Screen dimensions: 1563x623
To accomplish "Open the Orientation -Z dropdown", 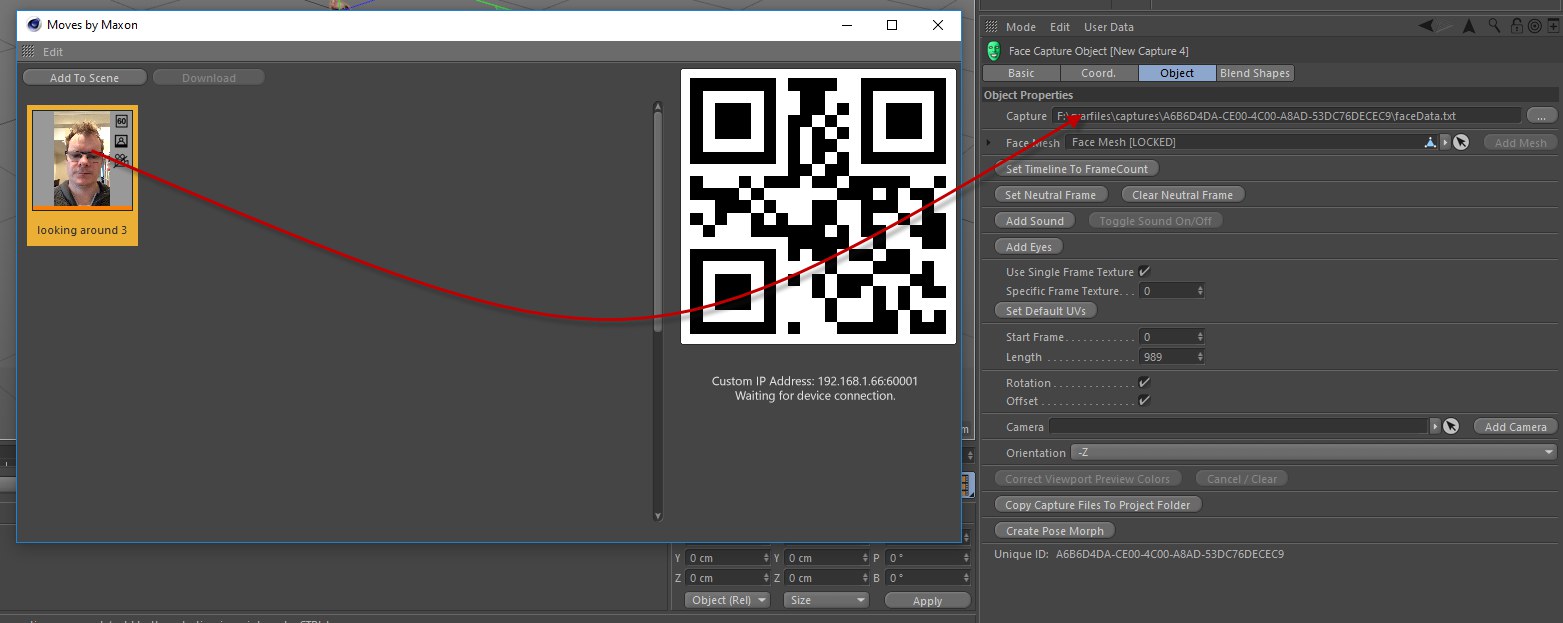I will tap(1313, 453).
